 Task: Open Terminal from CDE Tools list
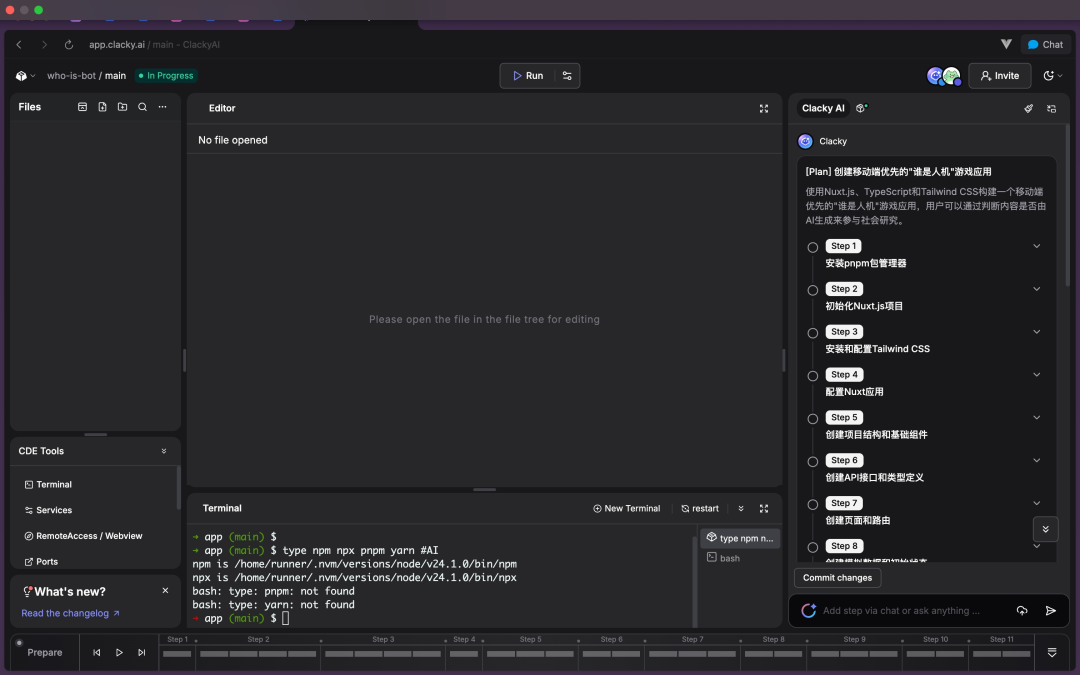coord(54,484)
